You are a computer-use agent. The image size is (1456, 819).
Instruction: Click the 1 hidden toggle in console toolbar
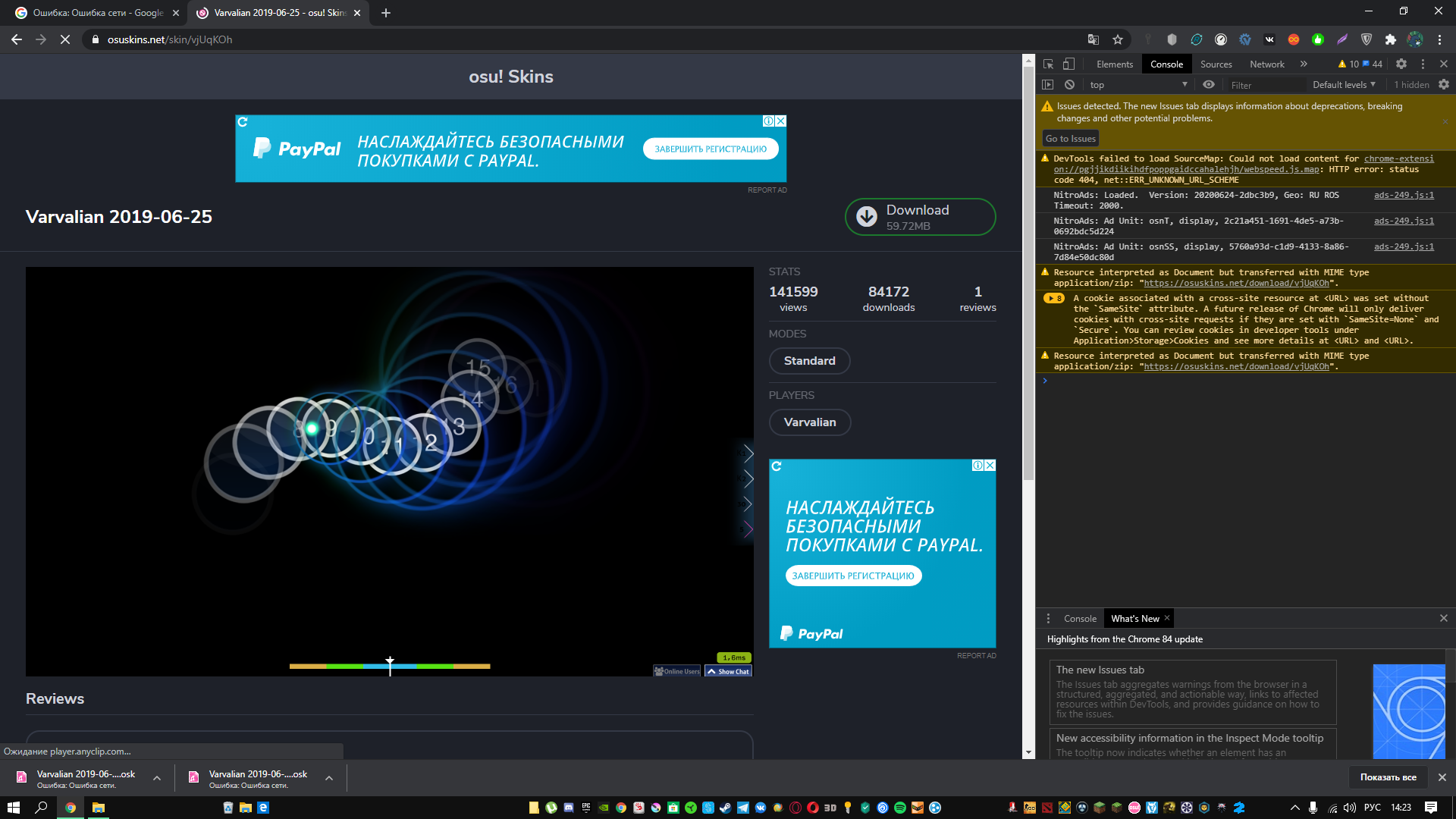tap(1410, 85)
